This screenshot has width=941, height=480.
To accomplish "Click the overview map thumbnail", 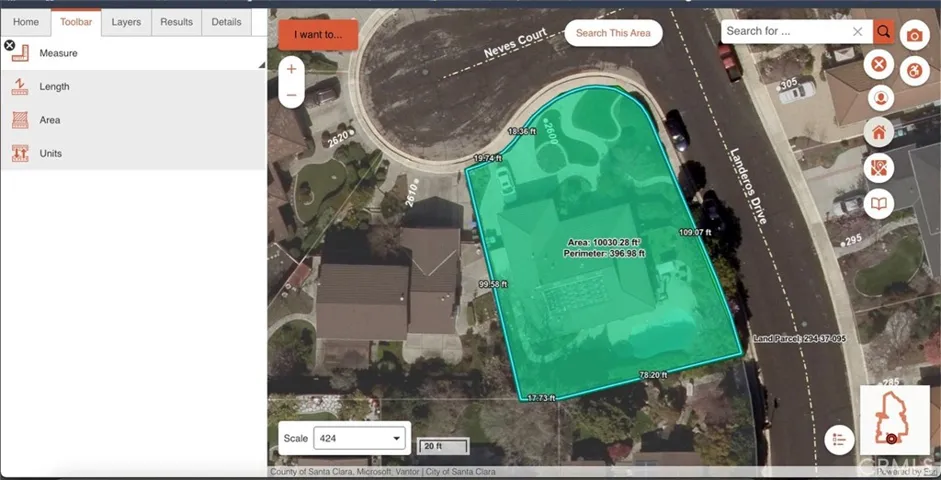I will pyautogui.click(x=895, y=419).
